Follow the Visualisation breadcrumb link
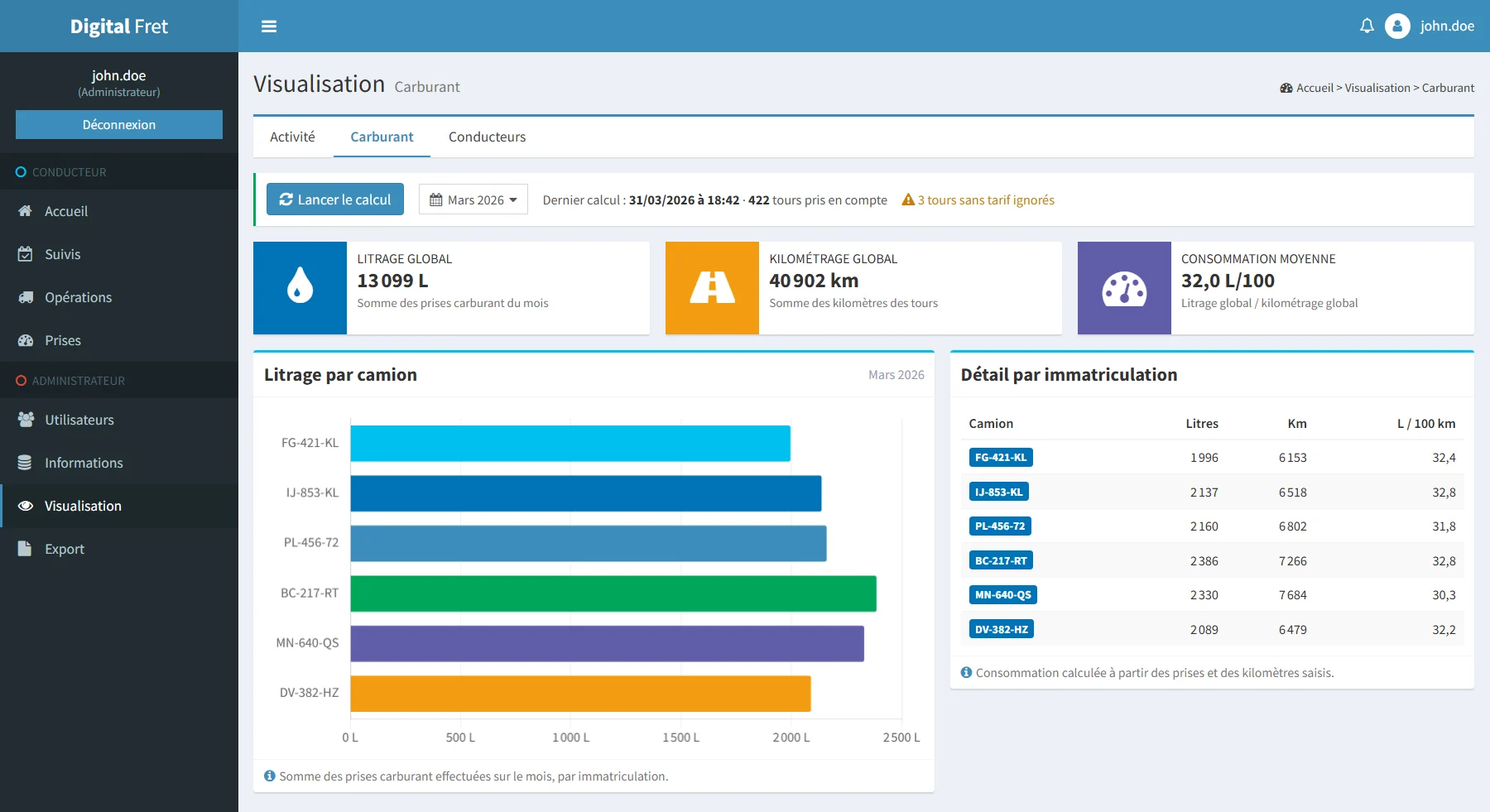 pos(1377,88)
